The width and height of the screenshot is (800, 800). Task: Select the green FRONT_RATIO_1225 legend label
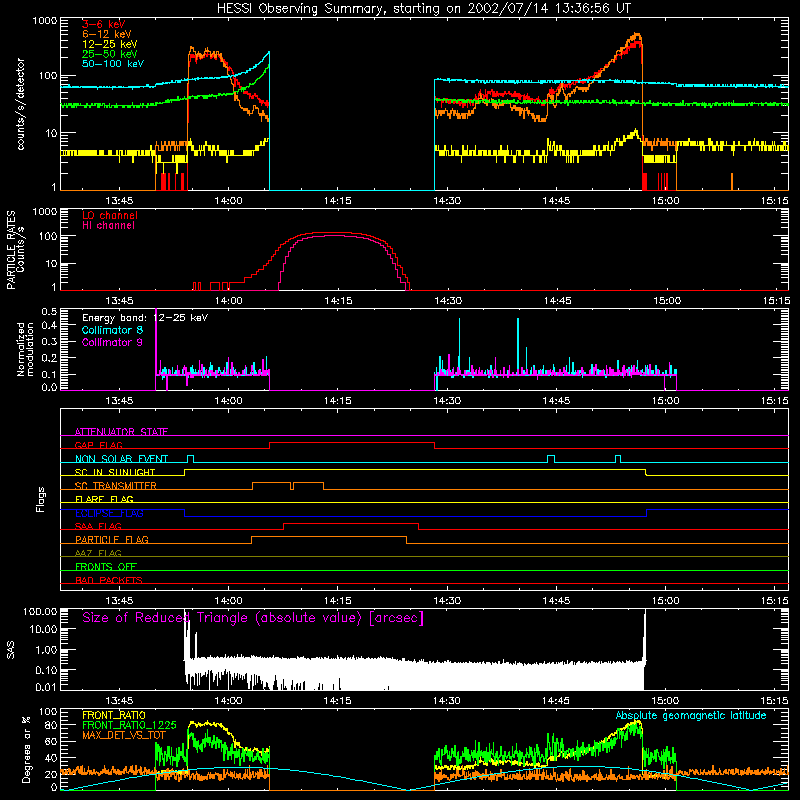[129, 725]
